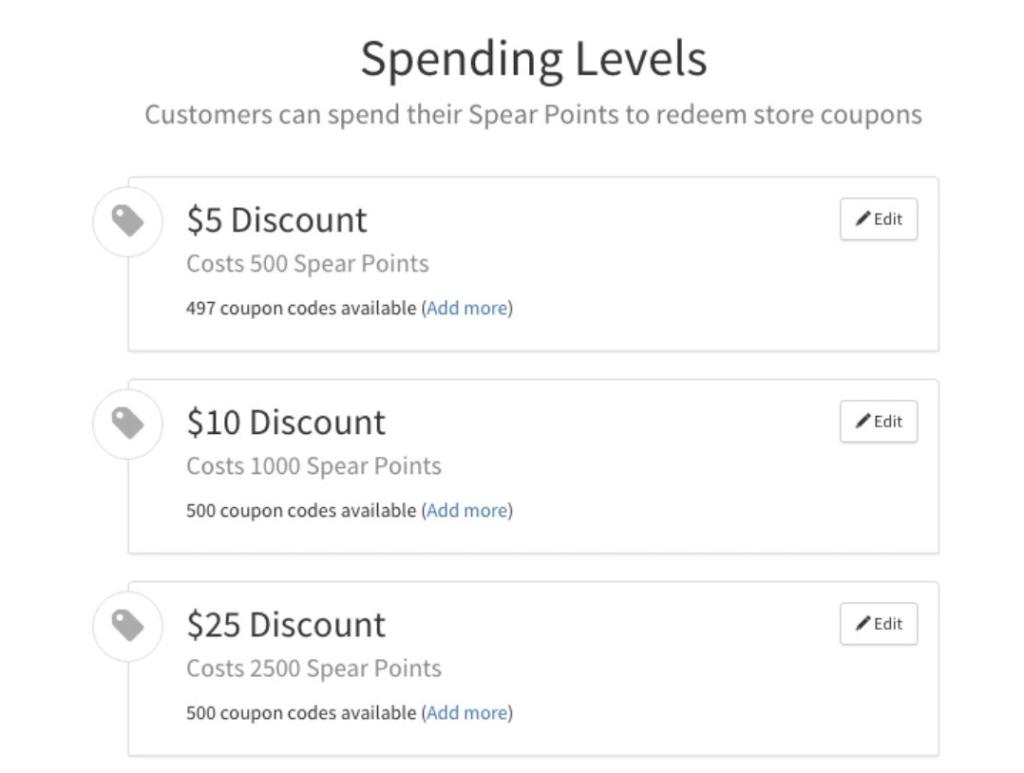Click the $25 Discount's 500 coupon codes available text
The height and width of the screenshot is (773, 1024).
coord(301,713)
